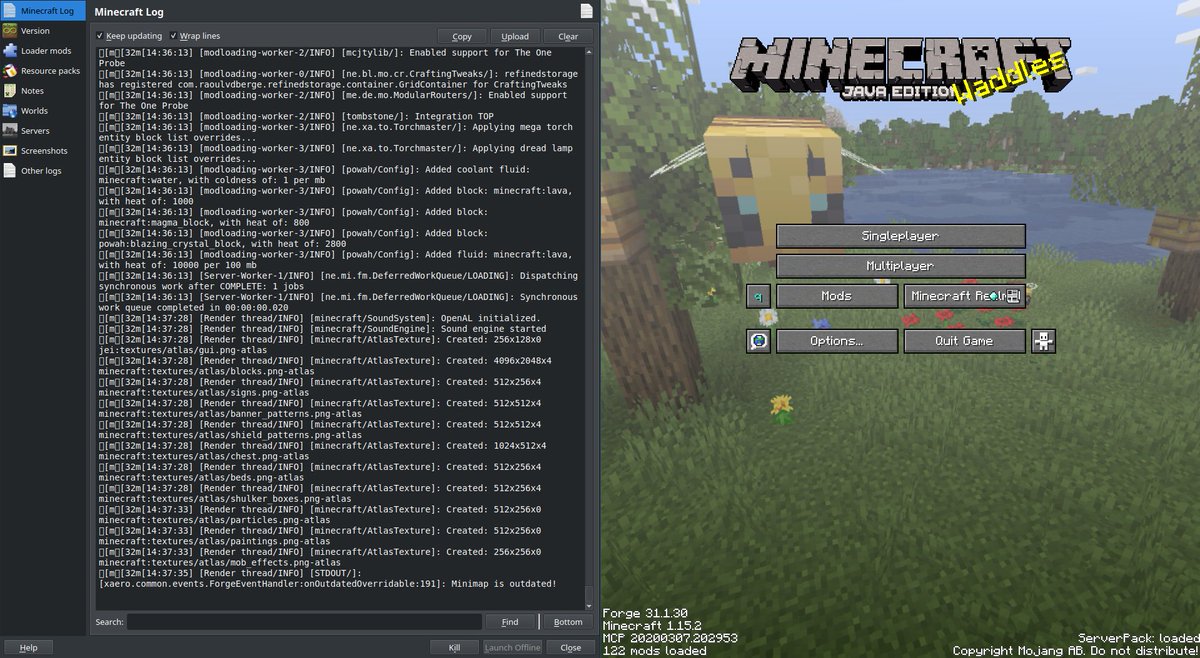Jump to log Bottom
Viewport: 1200px width, 658px height.
point(568,622)
